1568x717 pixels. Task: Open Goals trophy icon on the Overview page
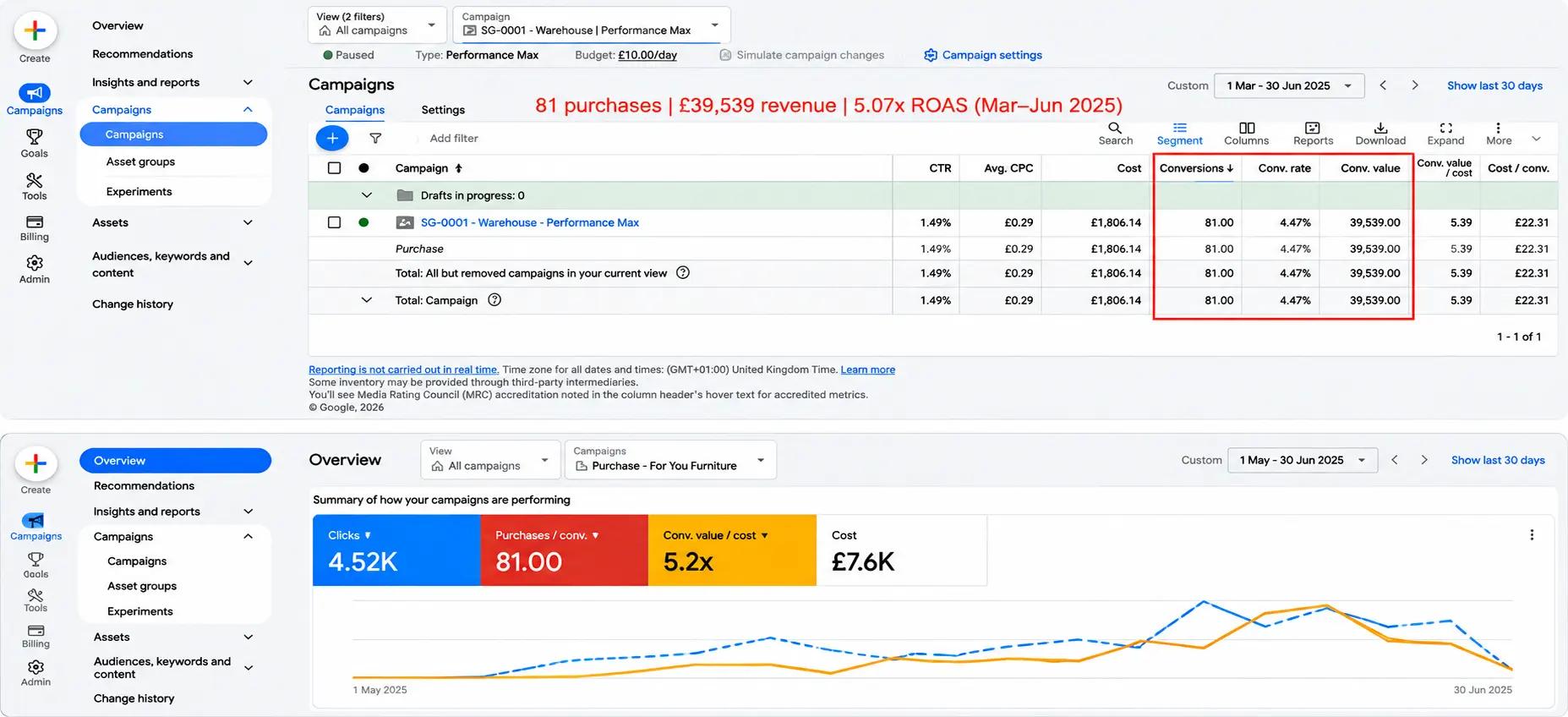tap(36, 559)
